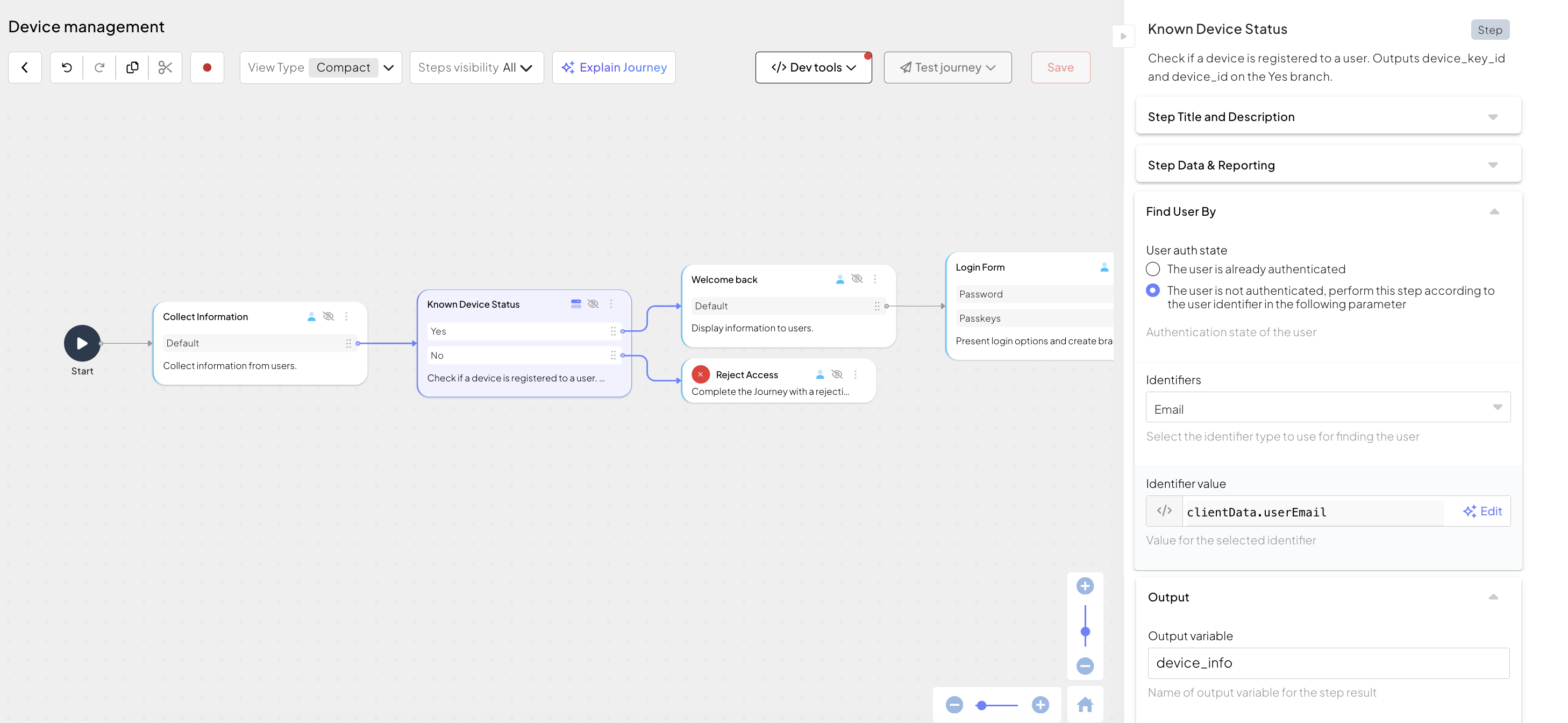
Task: Click drag handle on Yes branch
Action: (613, 331)
